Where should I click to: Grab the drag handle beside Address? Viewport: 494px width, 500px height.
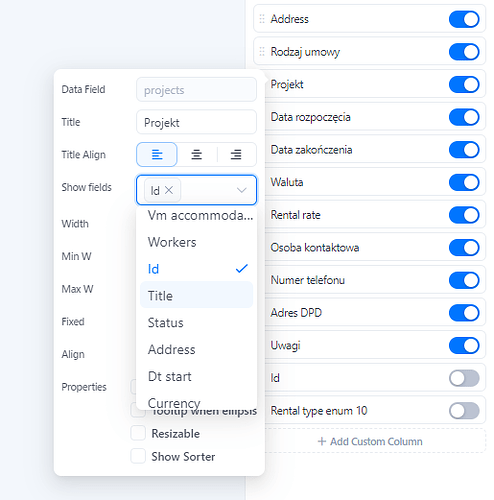point(262,19)
